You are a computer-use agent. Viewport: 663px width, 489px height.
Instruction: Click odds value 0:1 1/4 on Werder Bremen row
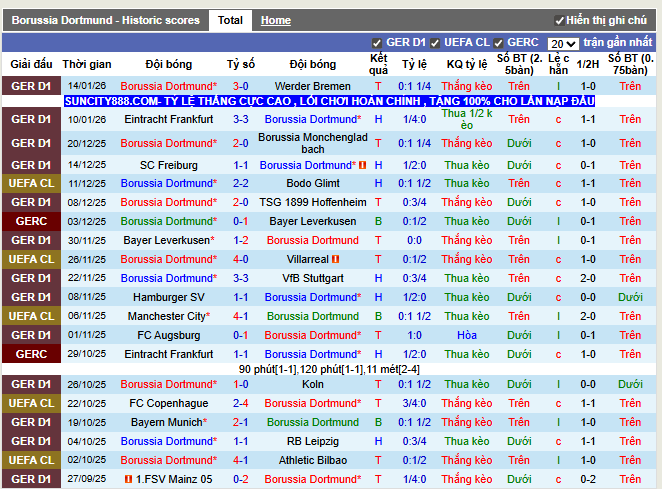414,86
